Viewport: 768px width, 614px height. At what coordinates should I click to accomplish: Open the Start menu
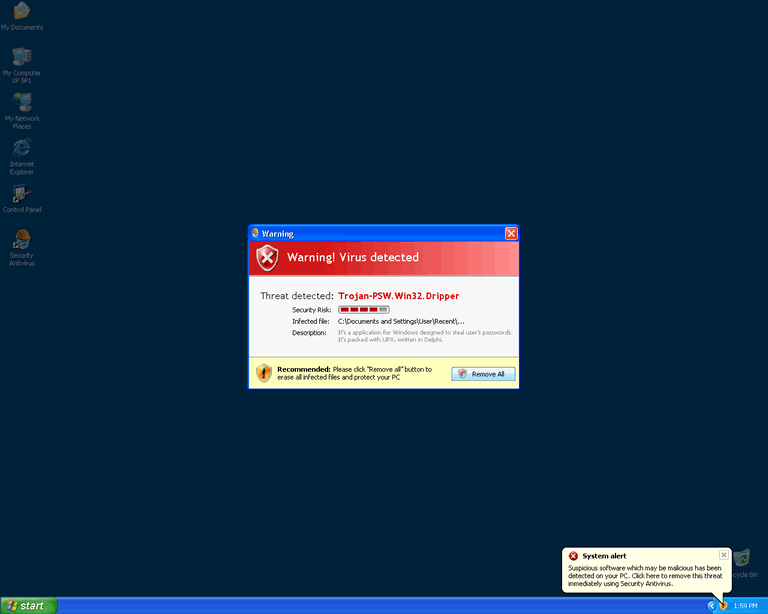pos(28,605)
